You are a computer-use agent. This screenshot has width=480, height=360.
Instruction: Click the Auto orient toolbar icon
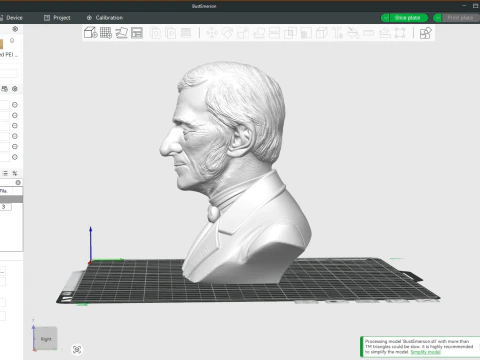[122, 33]
